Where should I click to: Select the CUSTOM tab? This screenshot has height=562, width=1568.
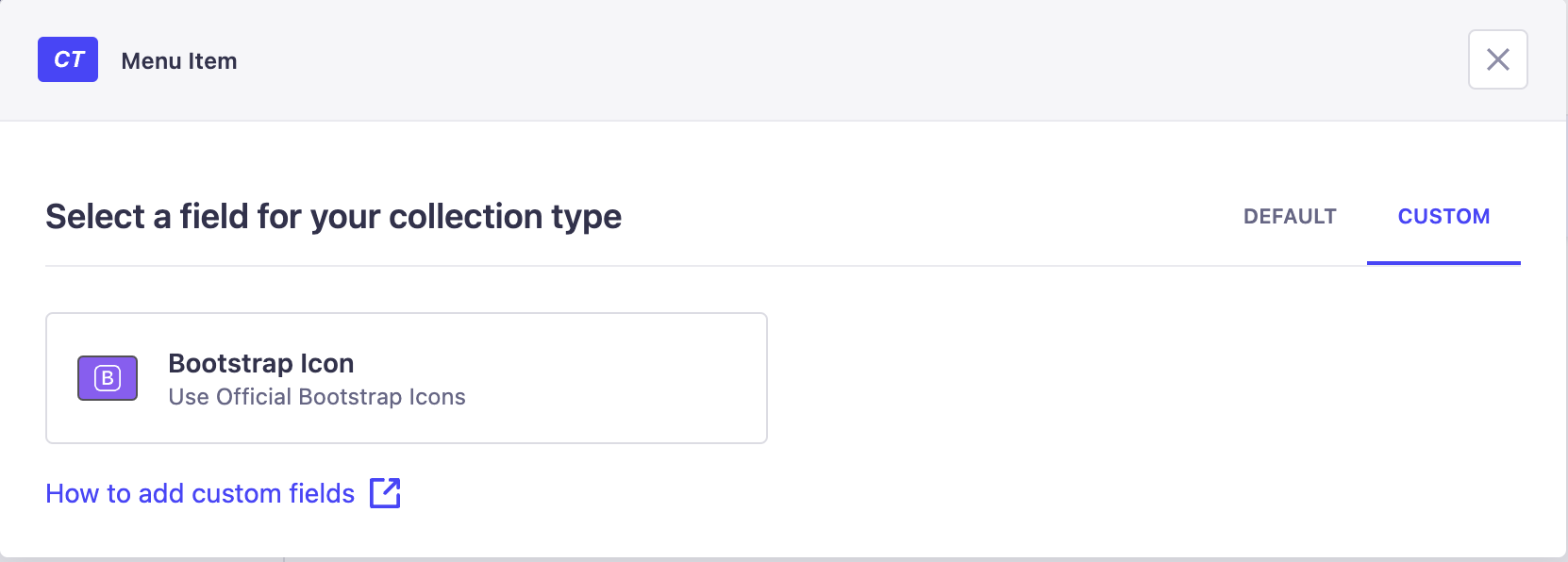click(x=1443, y=217)
